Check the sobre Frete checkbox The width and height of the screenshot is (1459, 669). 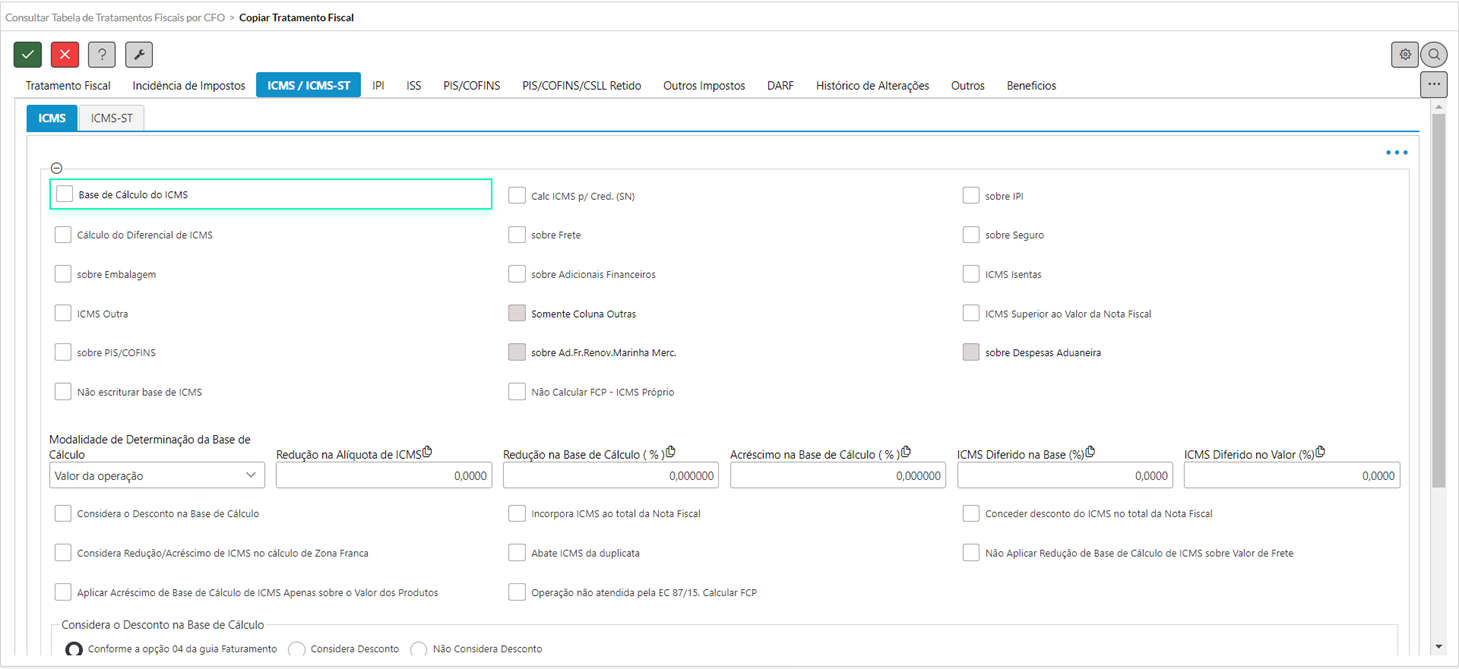click(517, 235)
